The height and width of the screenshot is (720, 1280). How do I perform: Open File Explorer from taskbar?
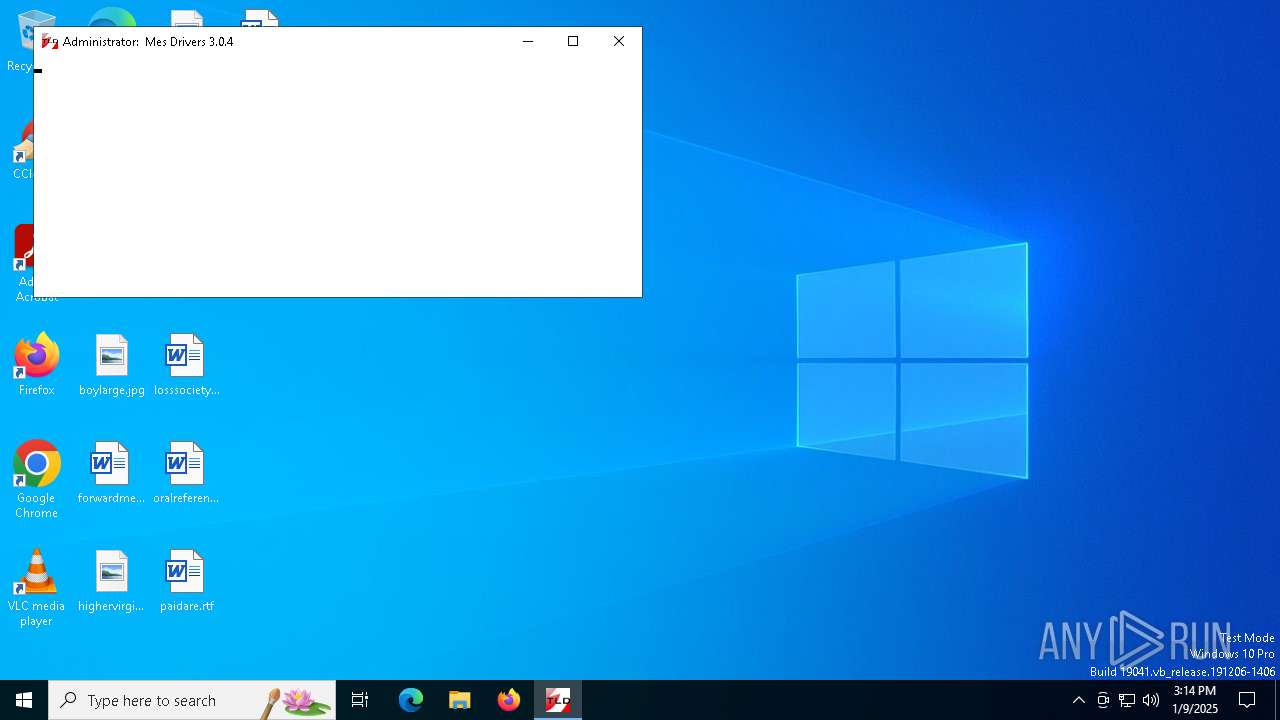(x=459, y=700)
